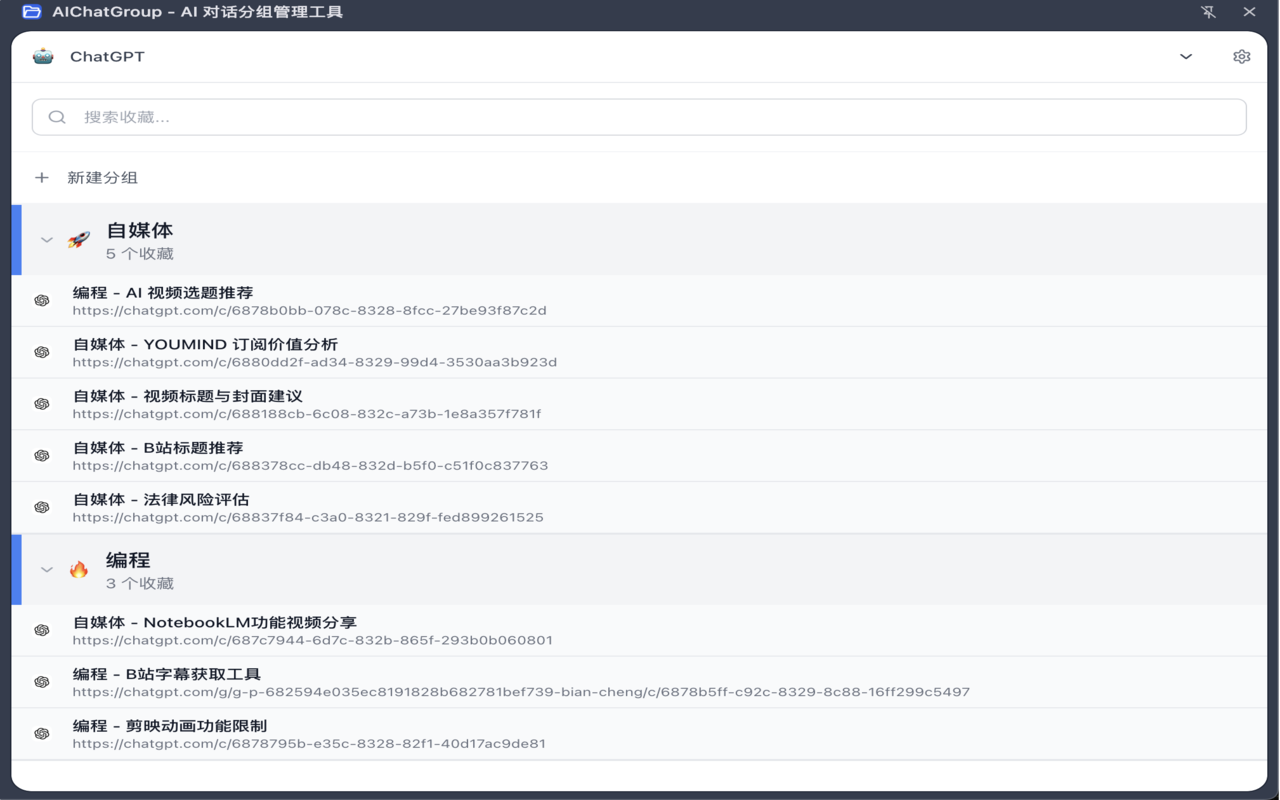Viewport: 1280px width, 800px height.
Task: Click the plus icon beside 新建分组
Action: tap(42, 177)
